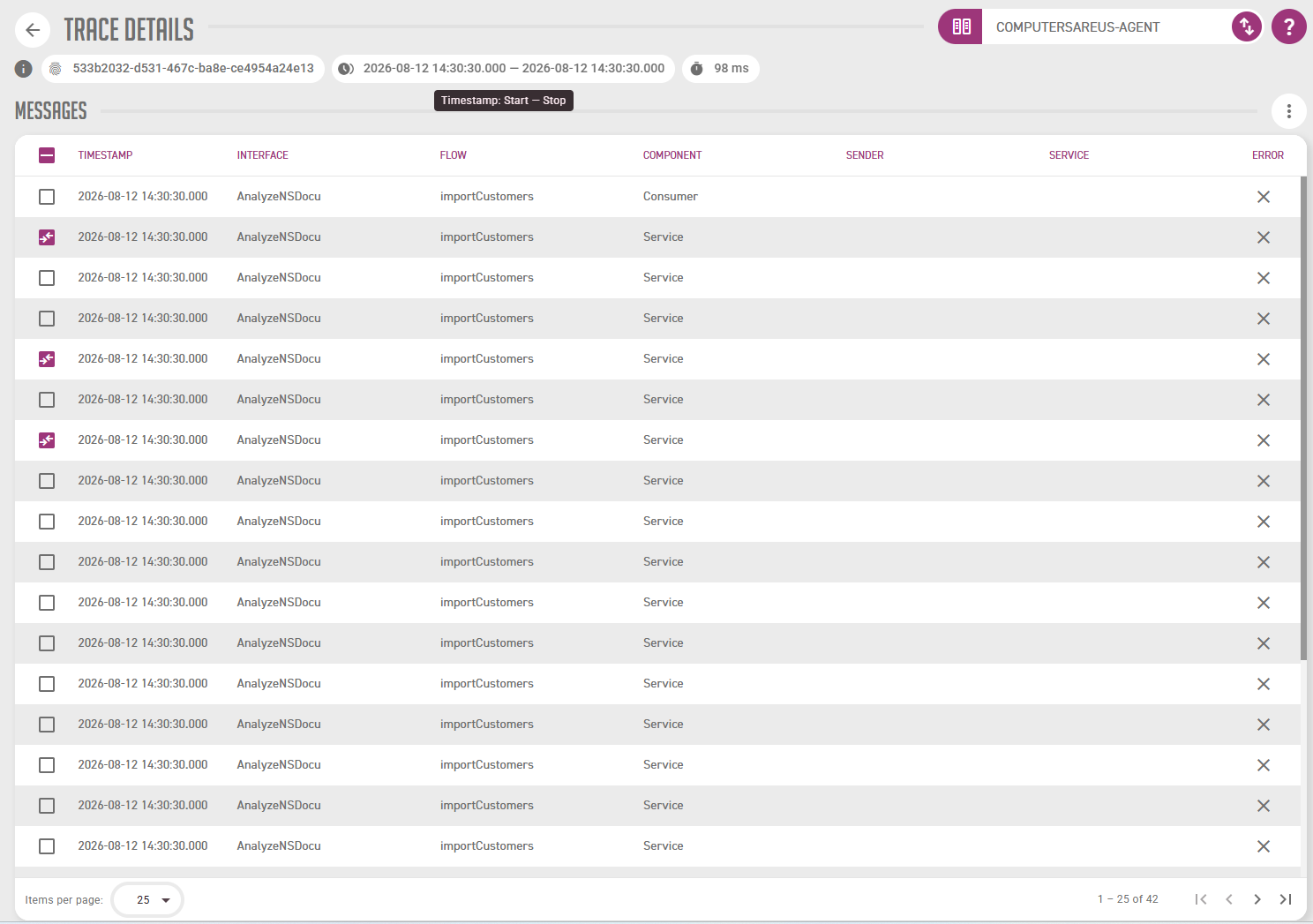Go to the next page of messages
Image resolution: width=1313 pixels, height=924 pixels.
(x=1257, y=899)
